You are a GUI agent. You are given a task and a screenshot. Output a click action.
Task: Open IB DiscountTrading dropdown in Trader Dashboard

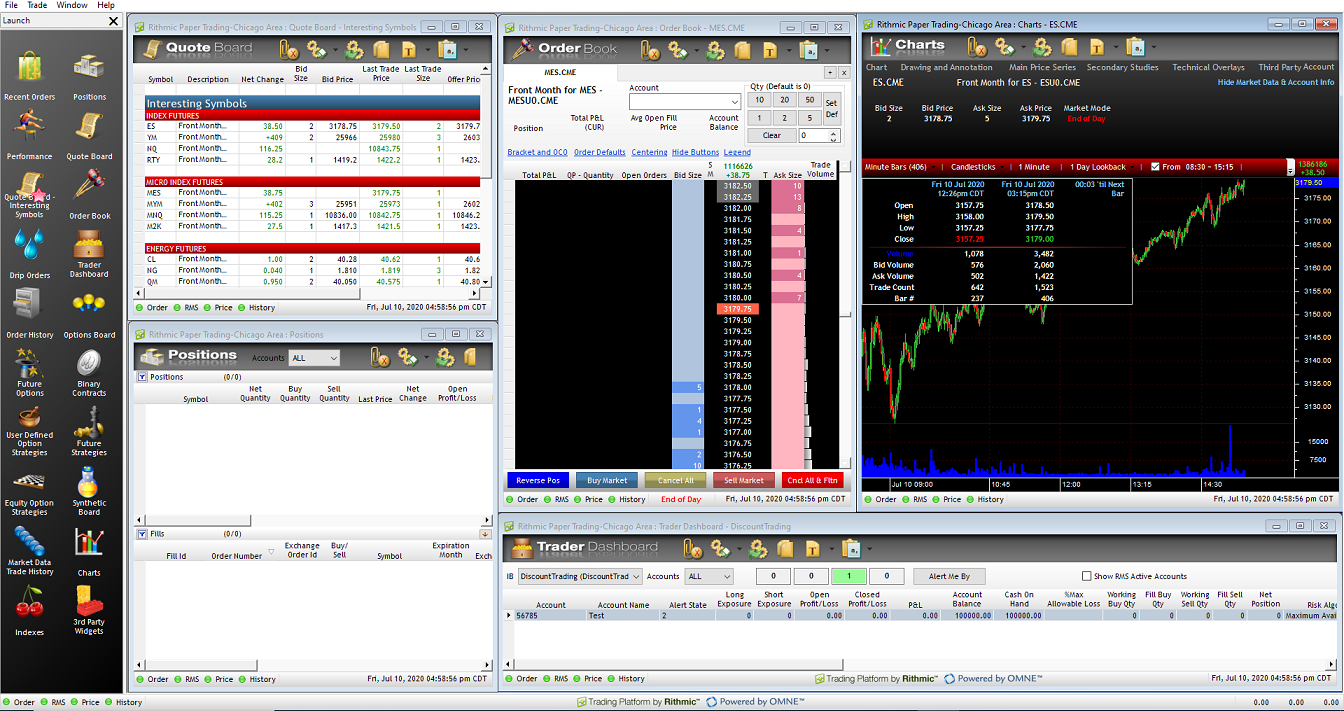tap(580, 576)
